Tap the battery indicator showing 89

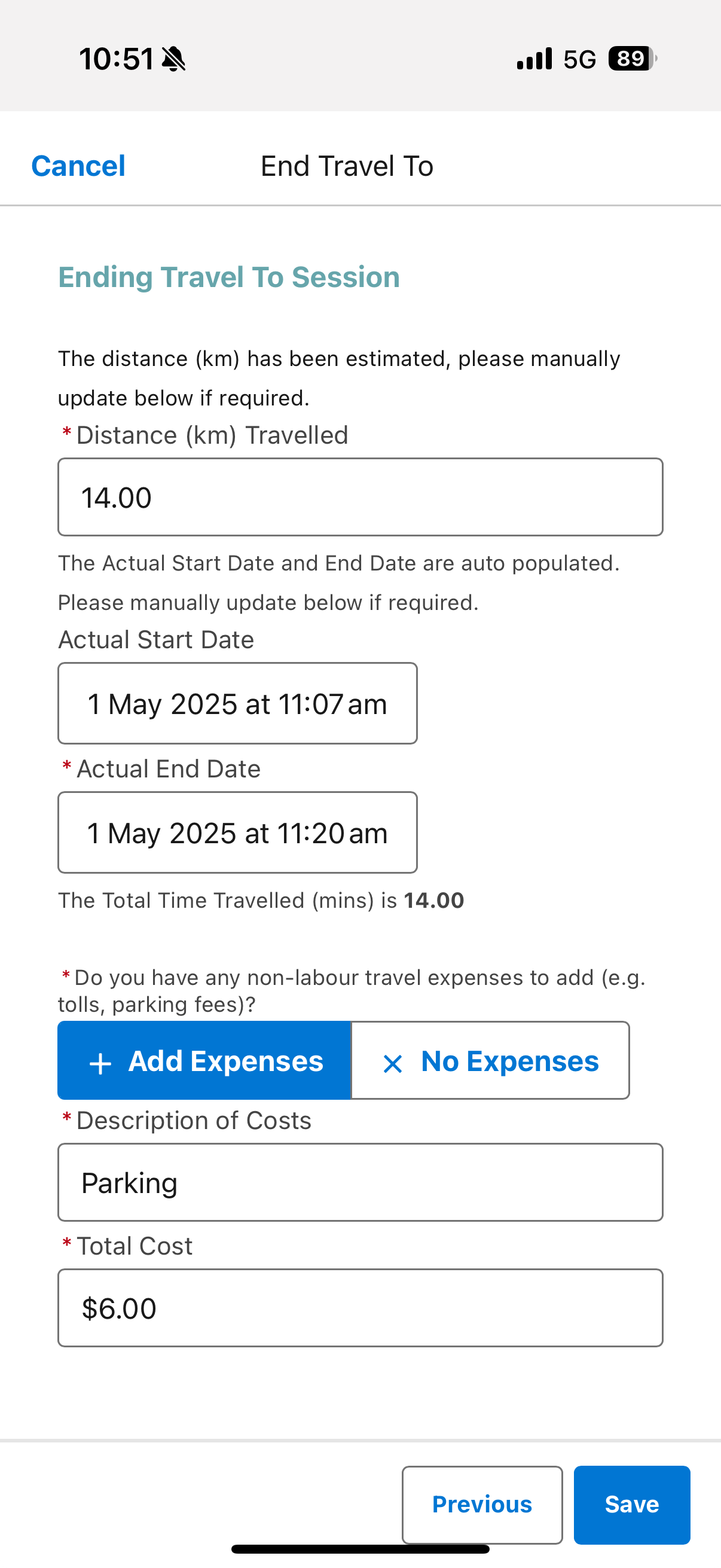pyautogui.click(x=633, y=59)
